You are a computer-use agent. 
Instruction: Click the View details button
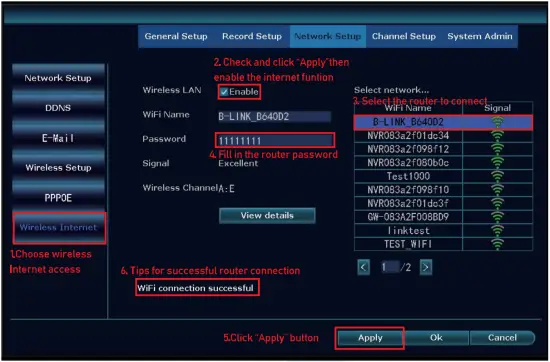tap(267, 215)
